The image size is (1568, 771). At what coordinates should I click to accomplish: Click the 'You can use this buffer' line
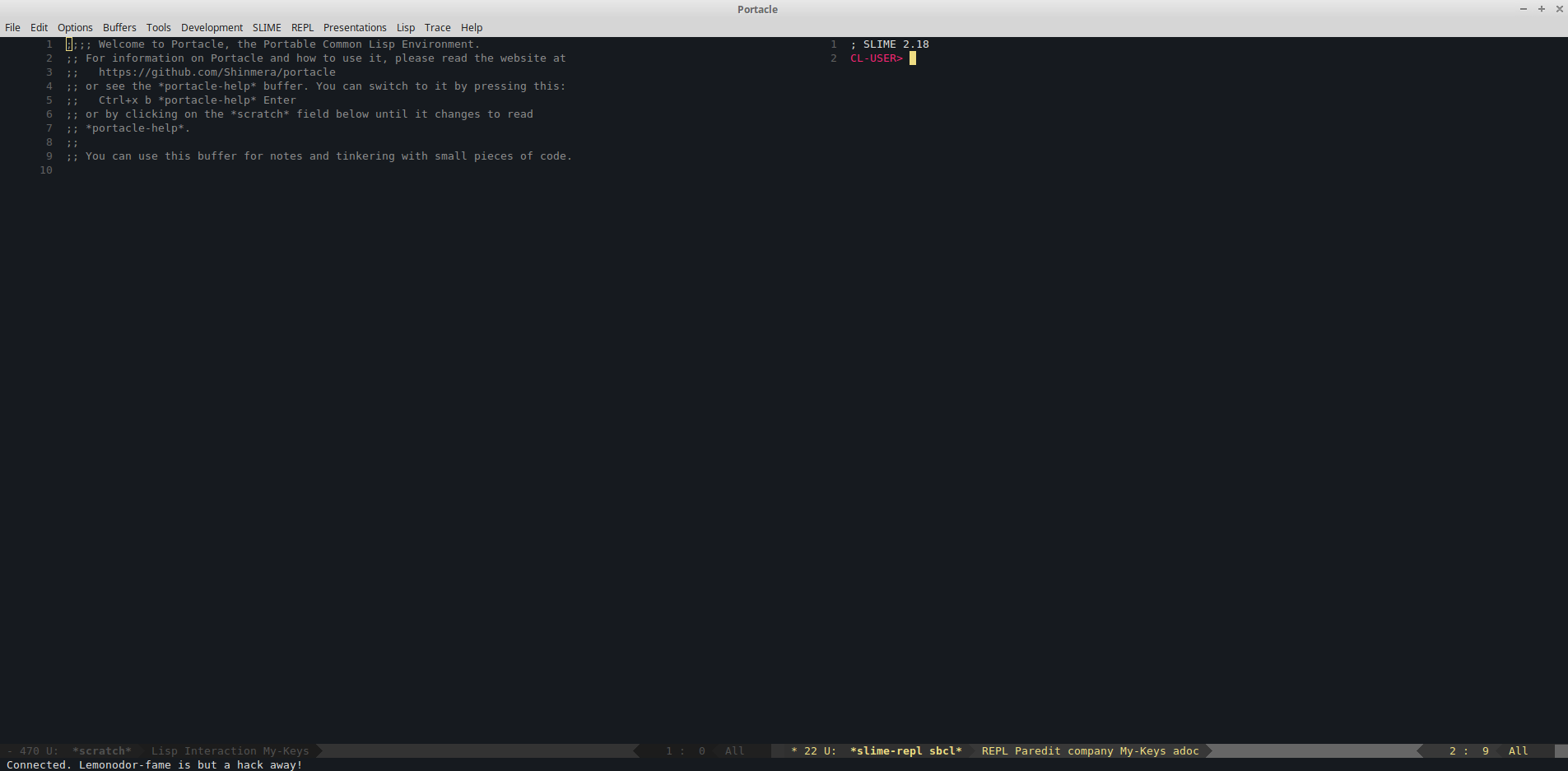tap(319, 156)
